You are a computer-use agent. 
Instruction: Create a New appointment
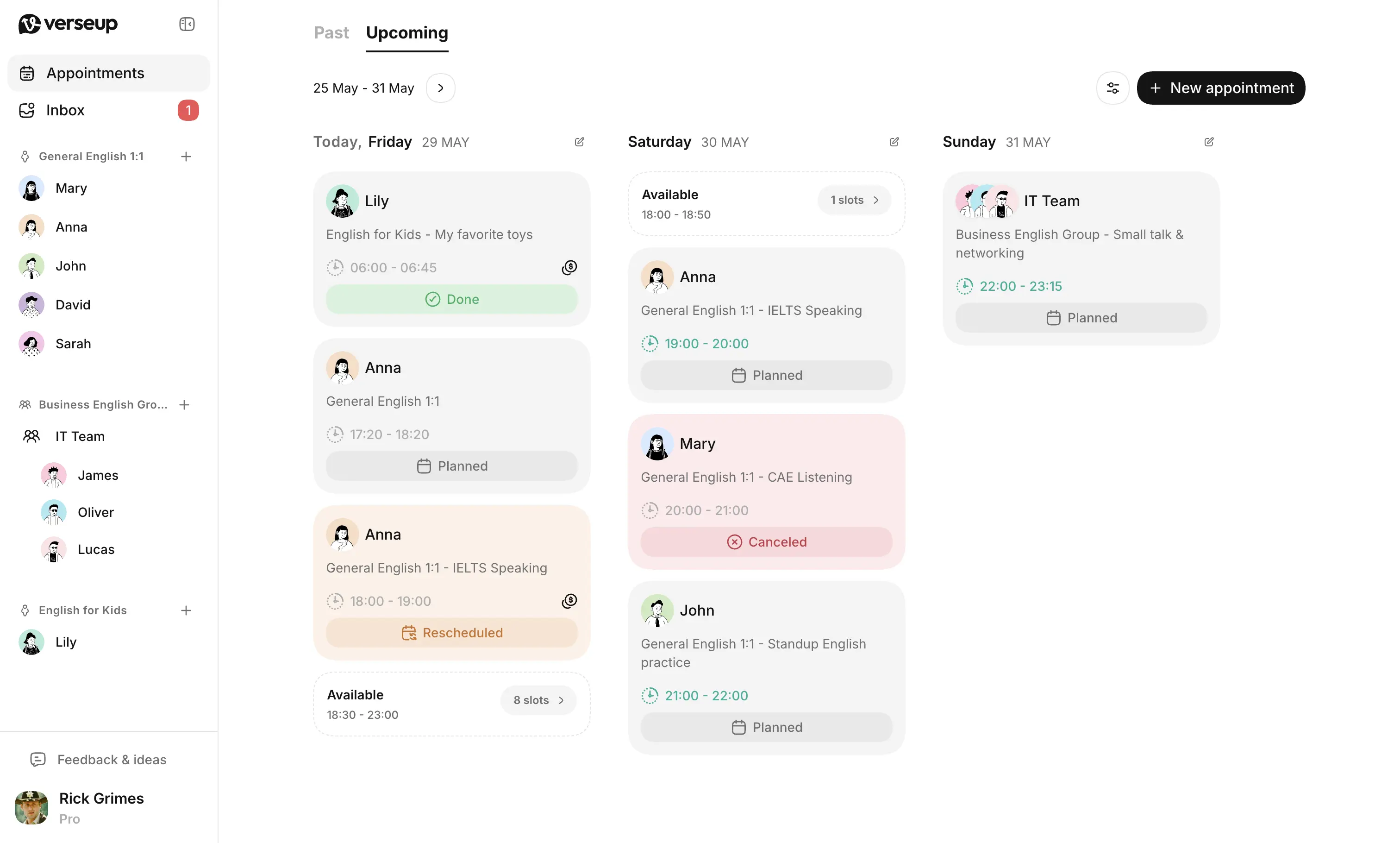tap(1220, 88)
